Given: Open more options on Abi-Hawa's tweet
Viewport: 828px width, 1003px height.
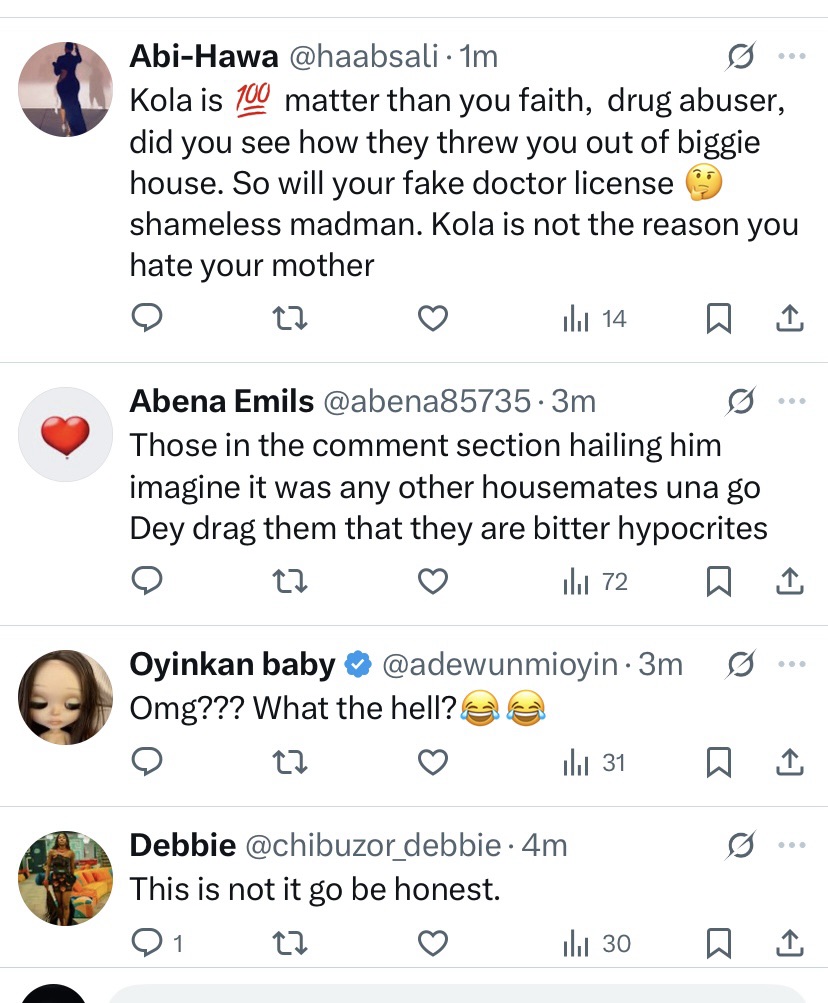Looking at the screenshot, I should [791, 58].
